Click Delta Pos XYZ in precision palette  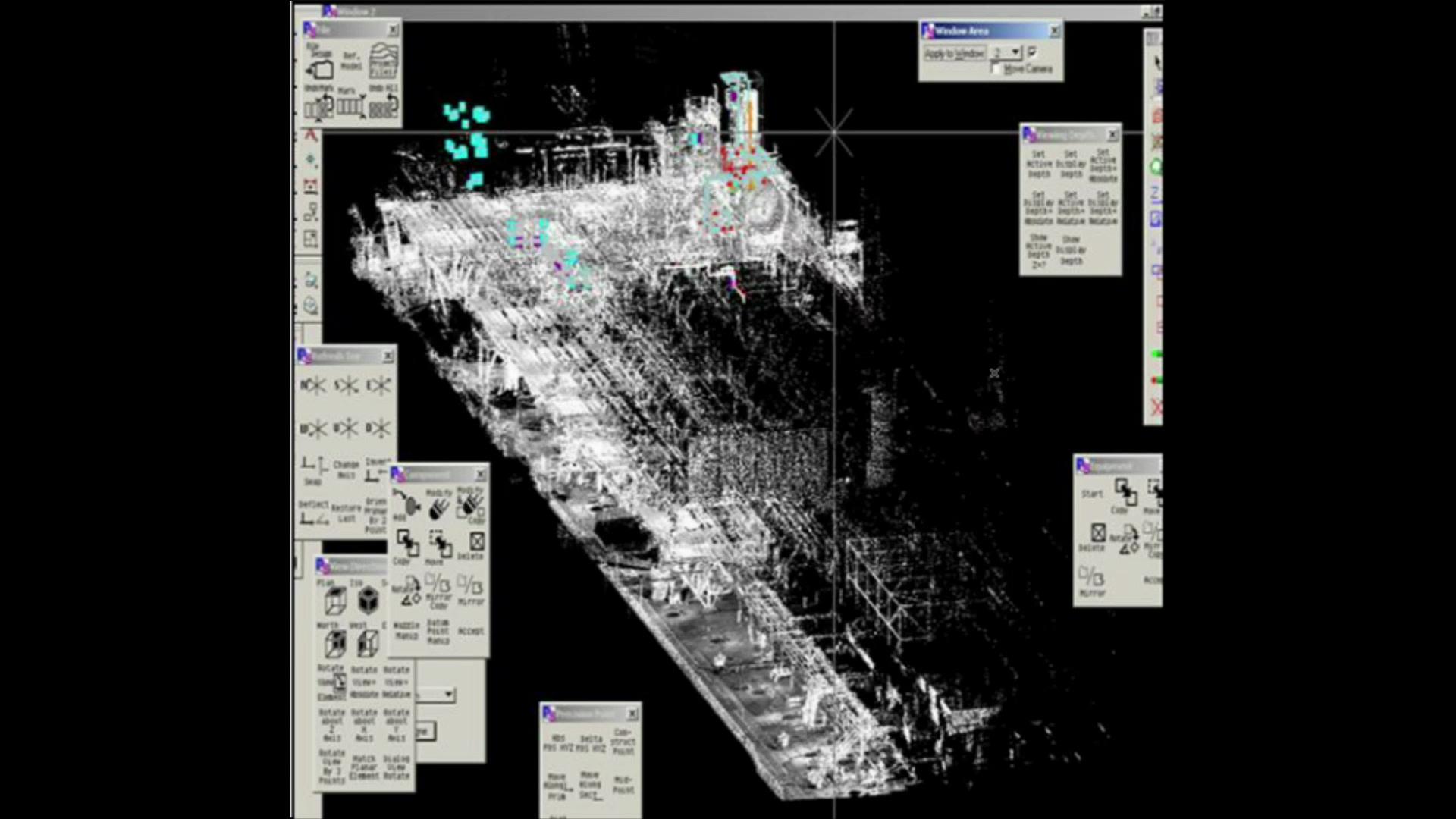pyautogui.click(x=590, y=743)
